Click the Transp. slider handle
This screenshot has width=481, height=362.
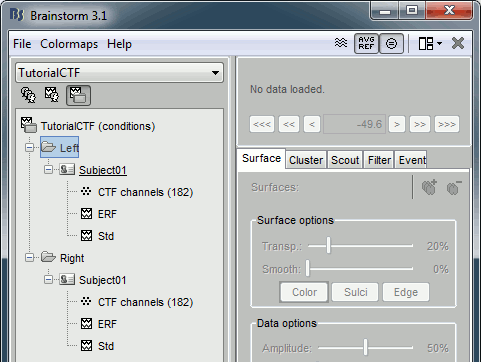[328, 245]
